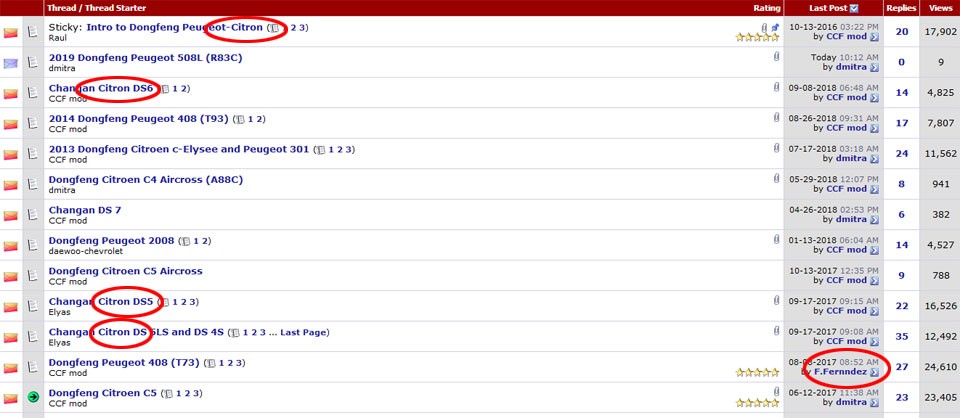This screenshot has width=960, height=418.
Task: Go to last post in Intro to Dongfeng Peugeot-Citron thread
Action: (874, 37)
